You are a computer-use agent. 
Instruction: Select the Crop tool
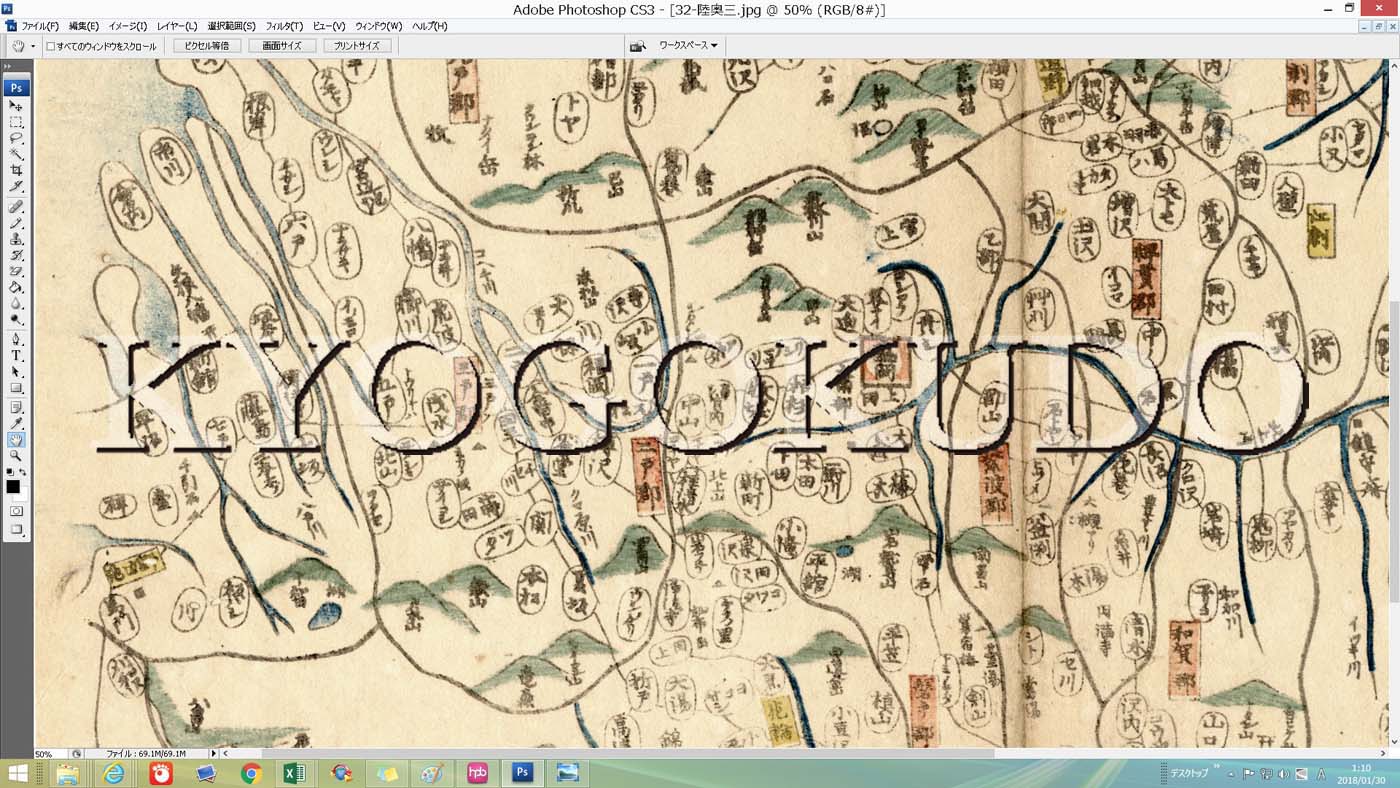[x=16, y=171]
